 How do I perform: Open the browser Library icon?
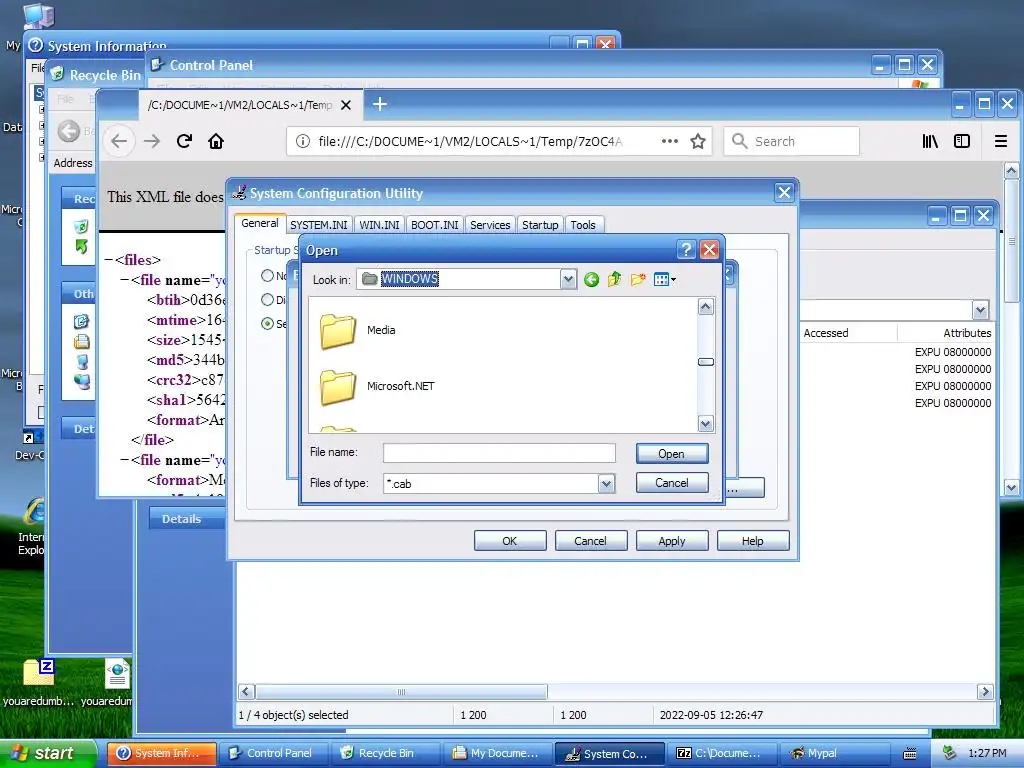click(930, 141)
